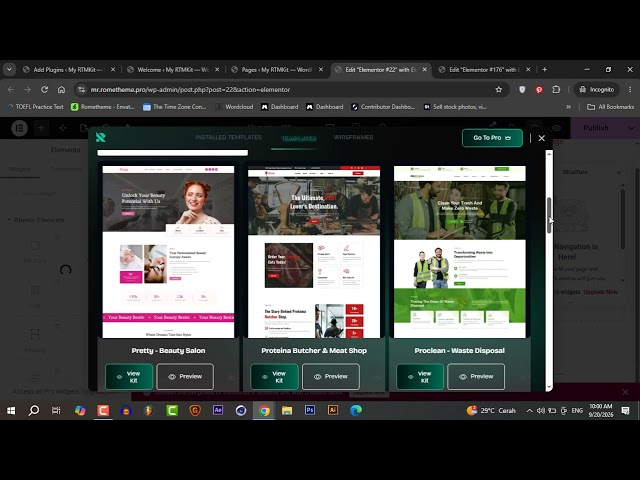This screenshot has height=480, width=640.
Task: Click the Elementor Publish button
Action: 596,128
